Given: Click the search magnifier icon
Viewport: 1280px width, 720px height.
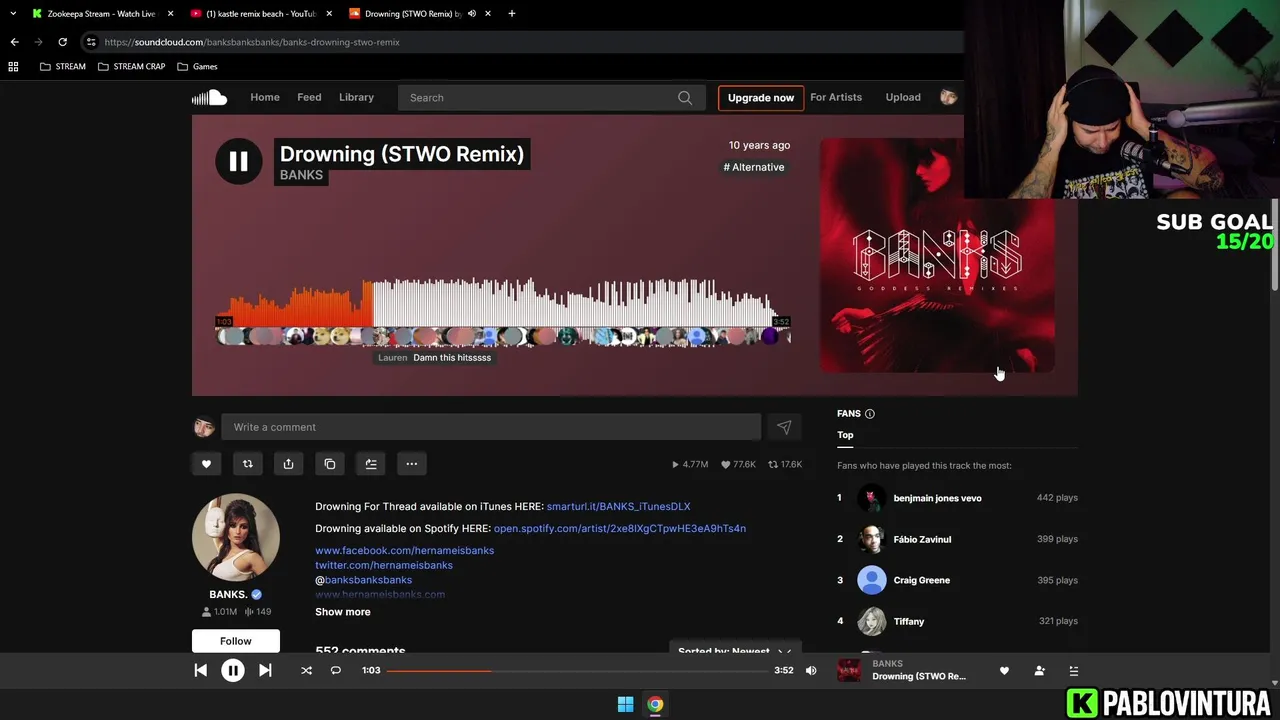Looking at the screenshot, I should tap(685, 97).
